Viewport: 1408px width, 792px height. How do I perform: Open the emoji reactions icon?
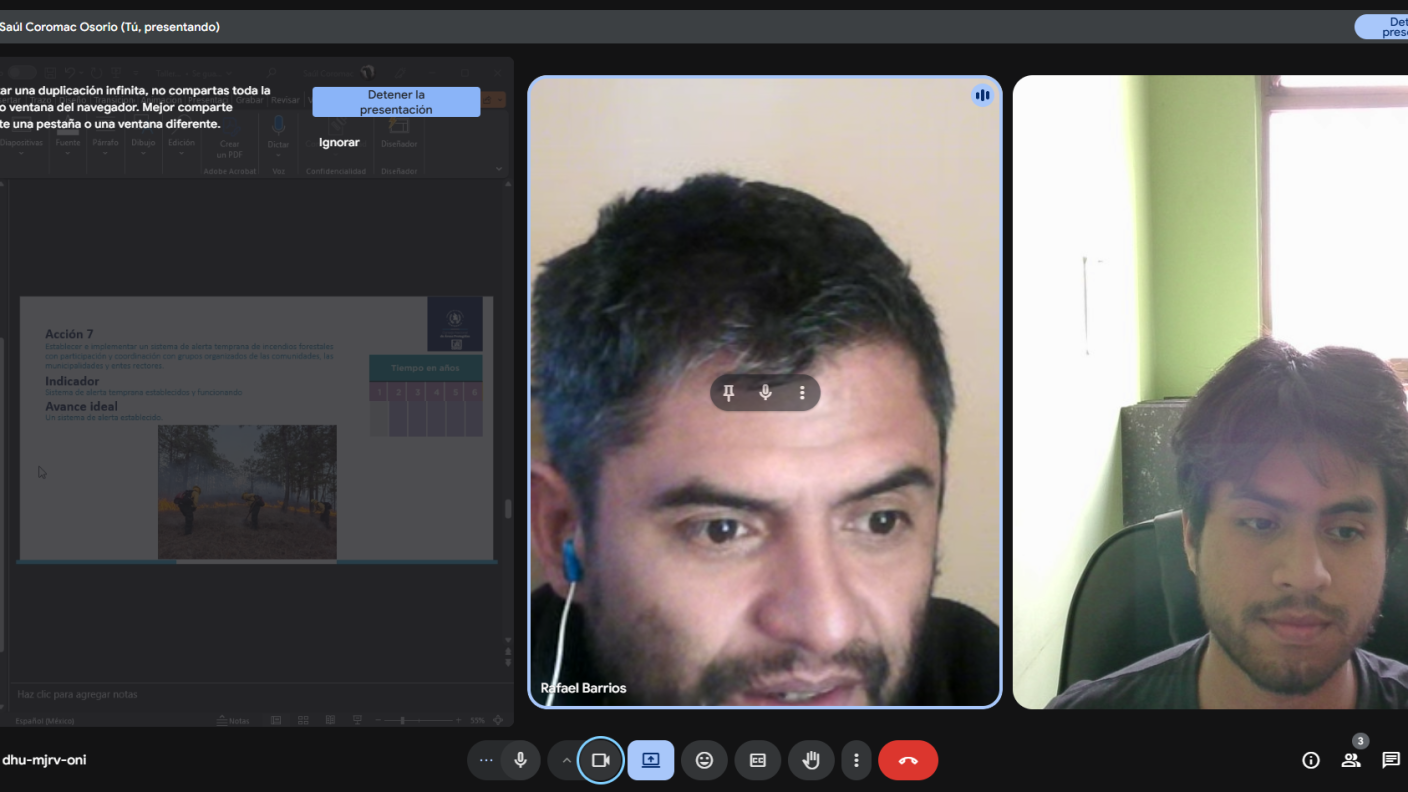click(704, 760)
